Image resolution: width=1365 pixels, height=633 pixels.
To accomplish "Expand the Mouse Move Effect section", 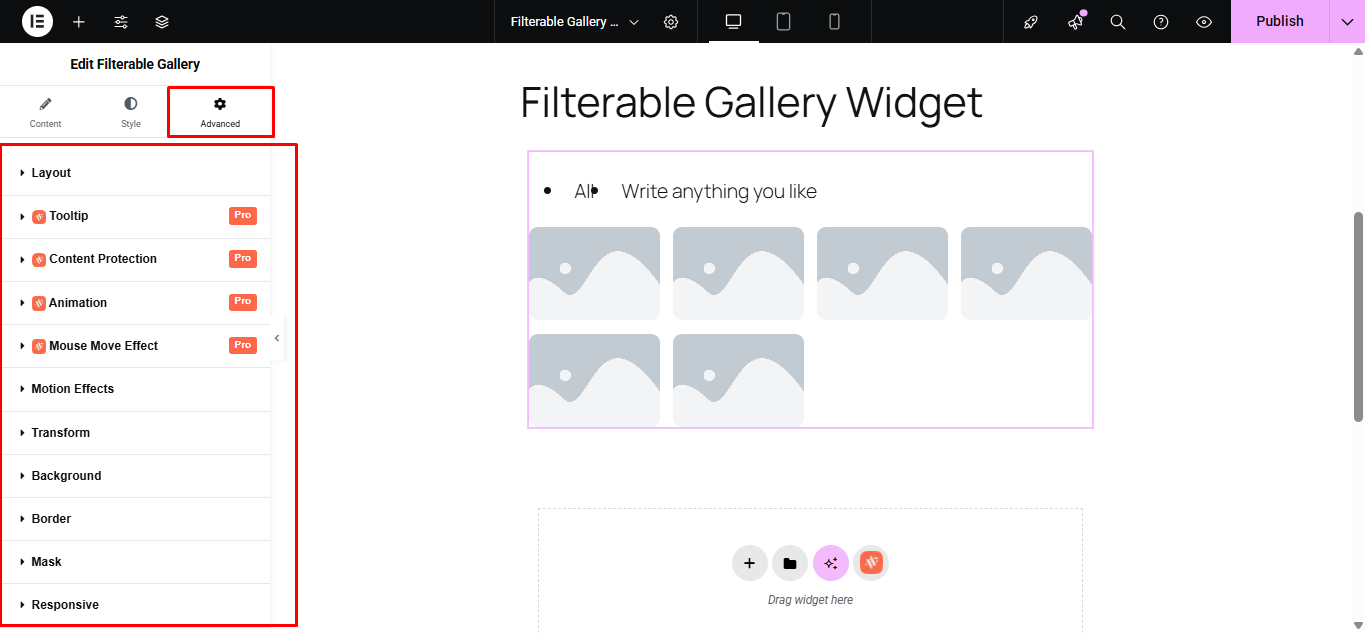I will point(136,346).
